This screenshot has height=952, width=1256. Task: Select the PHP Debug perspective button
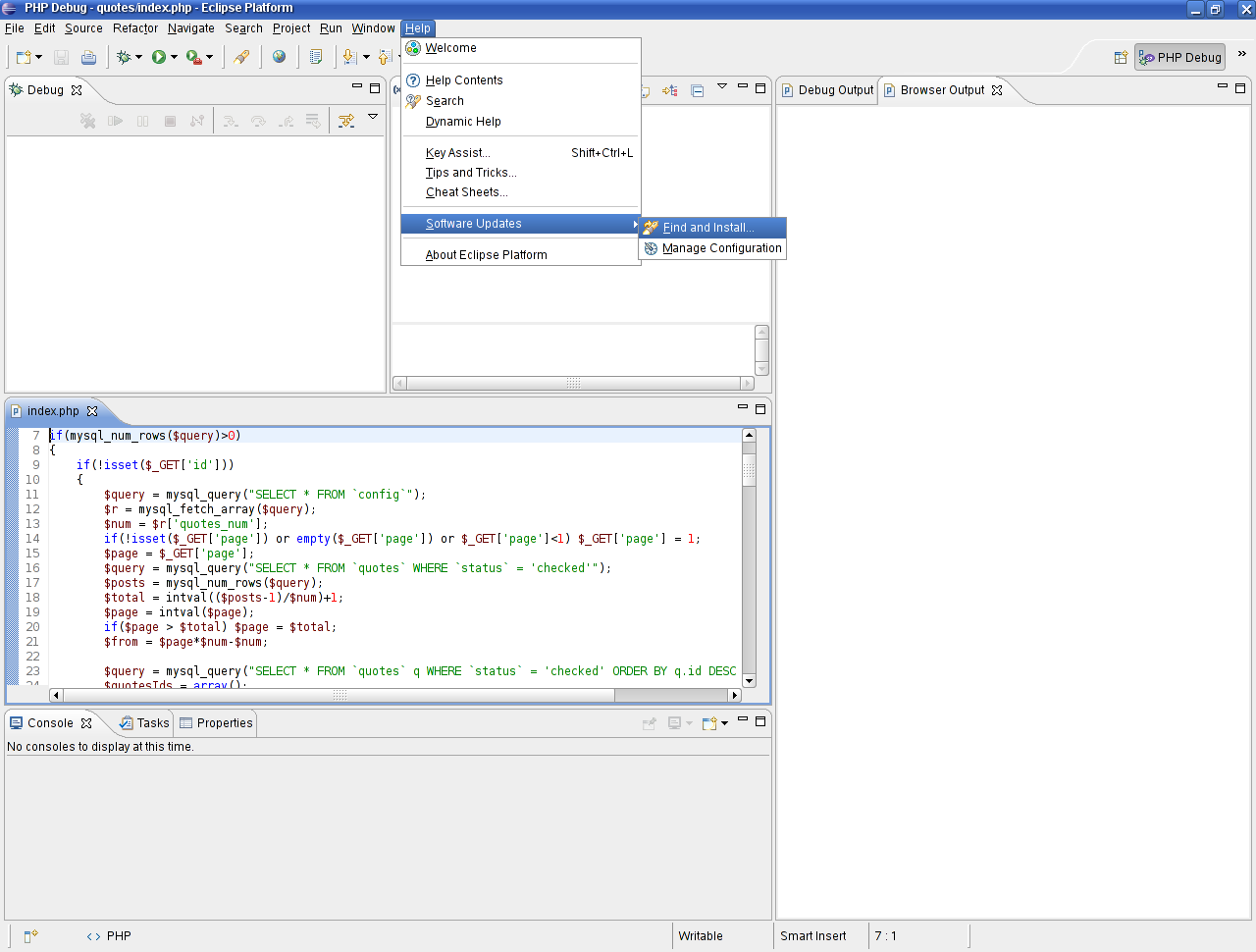click(x=1180, y=57)
